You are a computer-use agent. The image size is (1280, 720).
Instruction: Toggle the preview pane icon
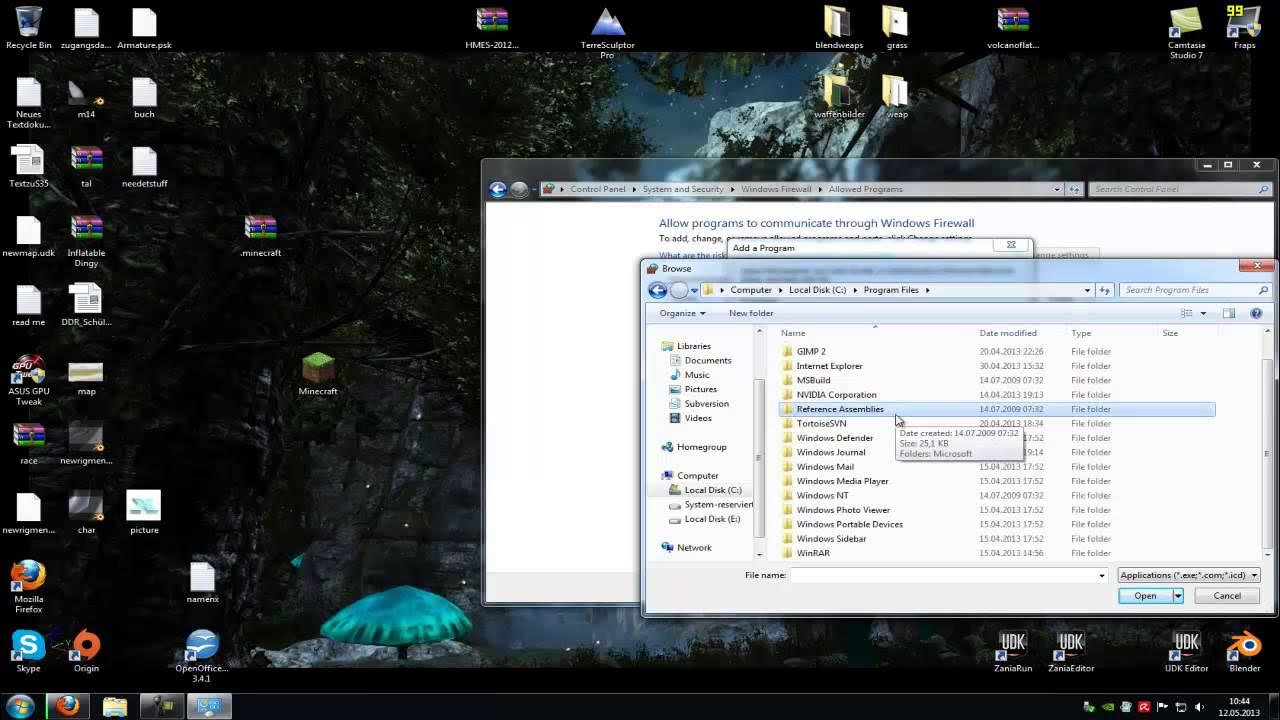(1229, 313)
